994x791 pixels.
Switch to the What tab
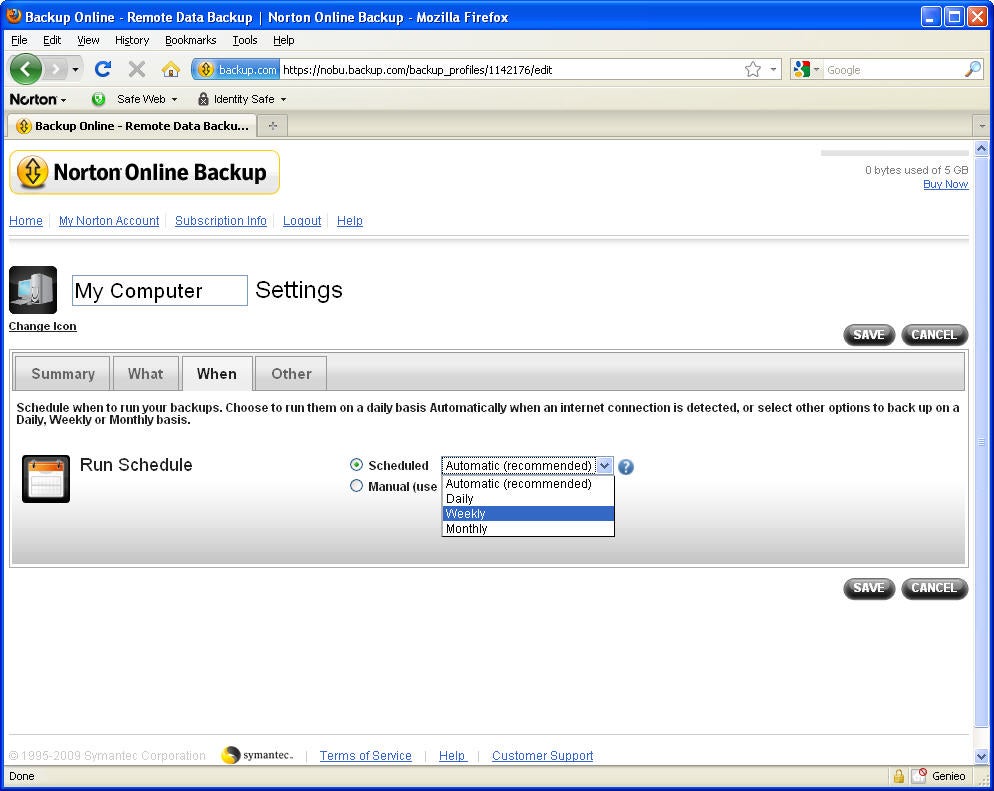[x=146, y=373]
